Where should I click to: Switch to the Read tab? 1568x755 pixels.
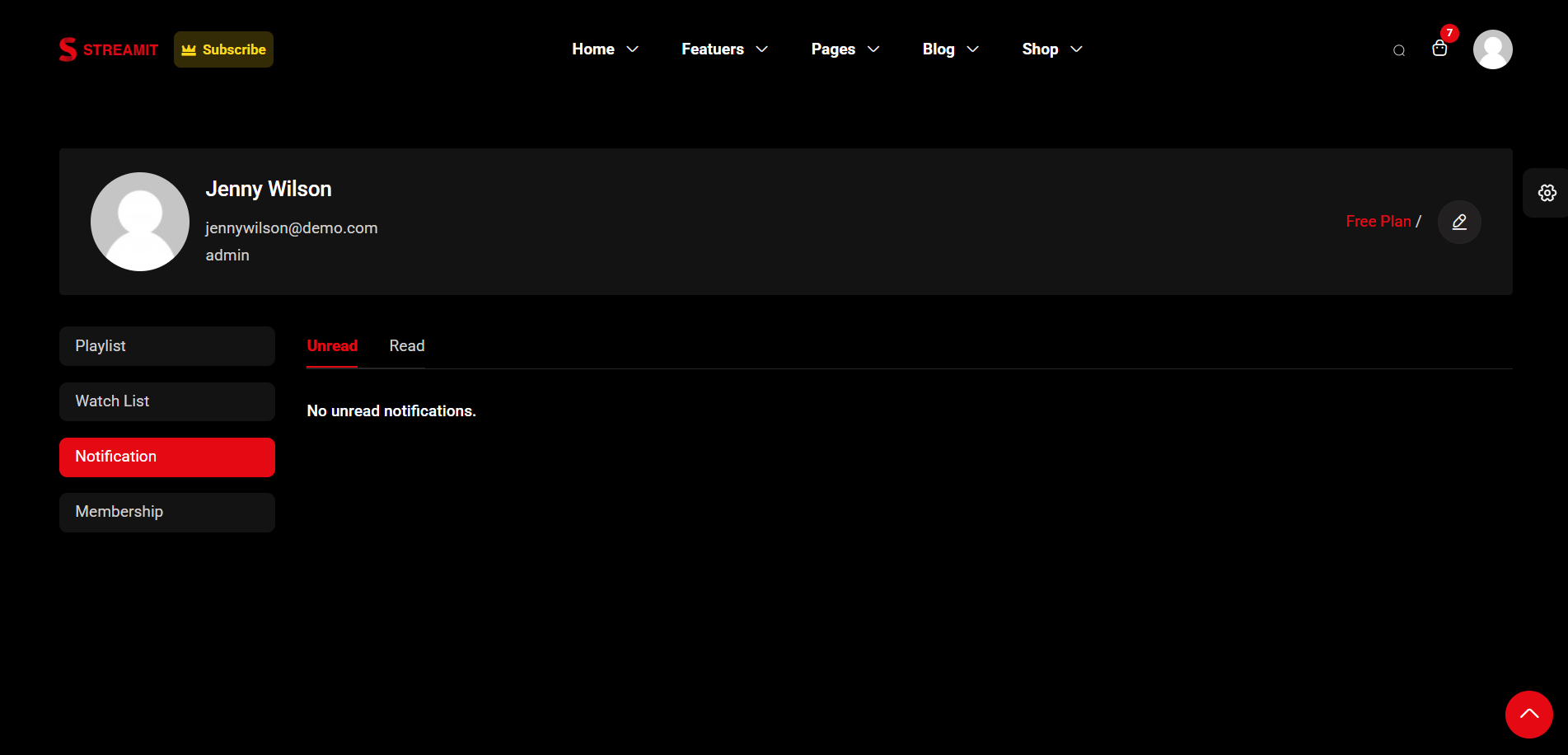click(x=407, y=346)
